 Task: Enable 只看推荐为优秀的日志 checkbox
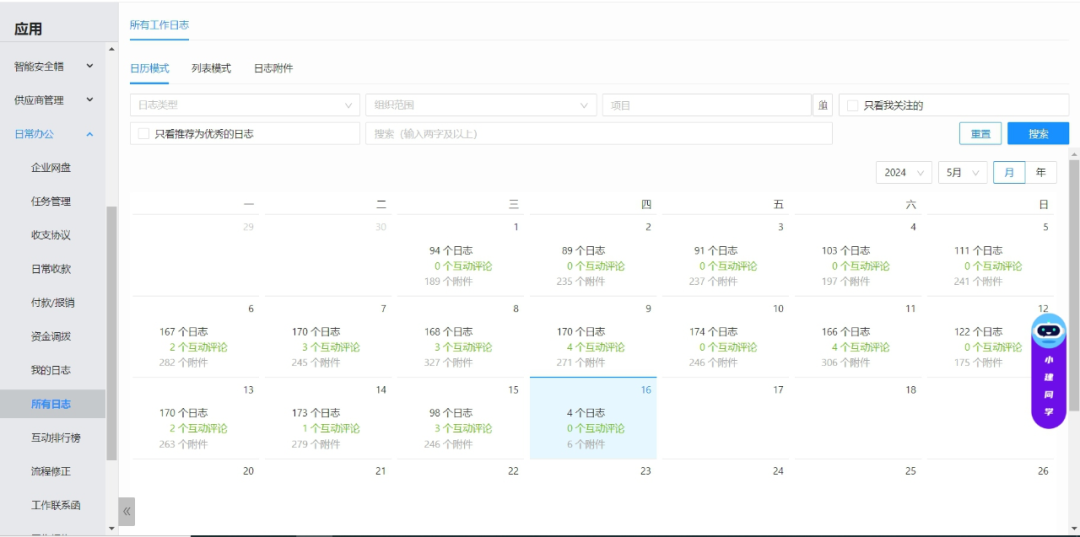click(144, 133)
